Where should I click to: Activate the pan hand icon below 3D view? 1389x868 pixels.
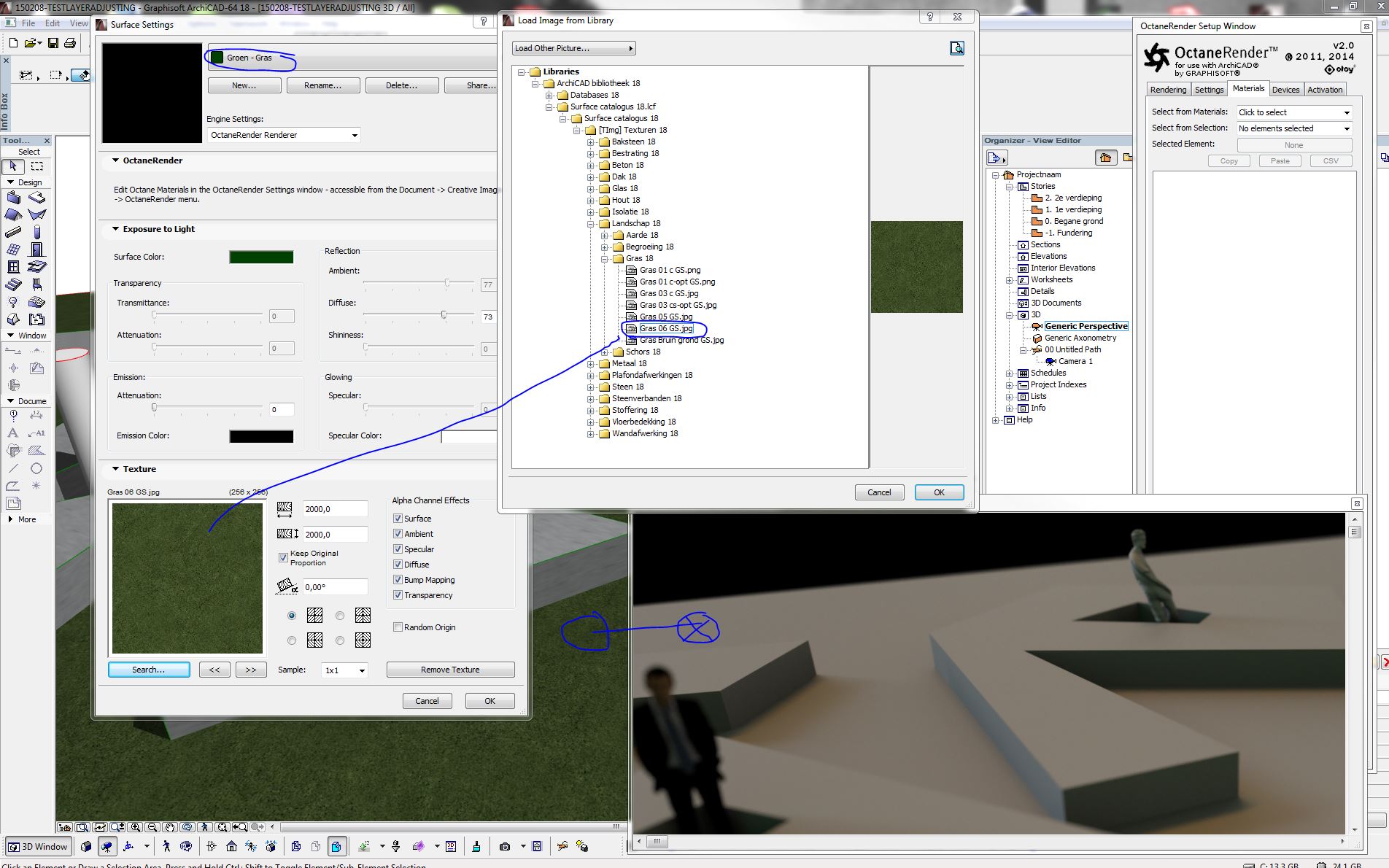[x=170, y=827]
